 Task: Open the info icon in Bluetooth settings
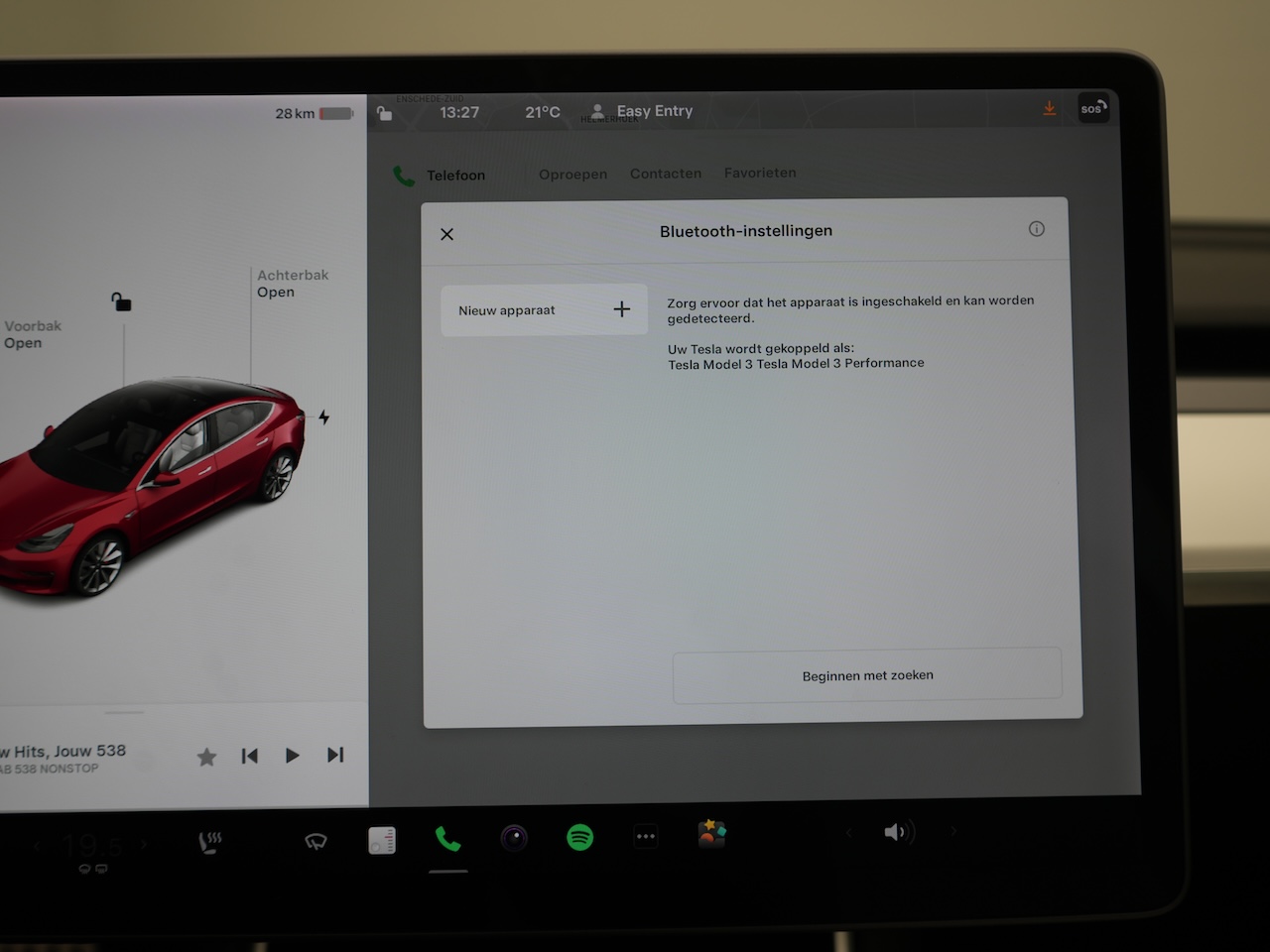(1037, 229)
